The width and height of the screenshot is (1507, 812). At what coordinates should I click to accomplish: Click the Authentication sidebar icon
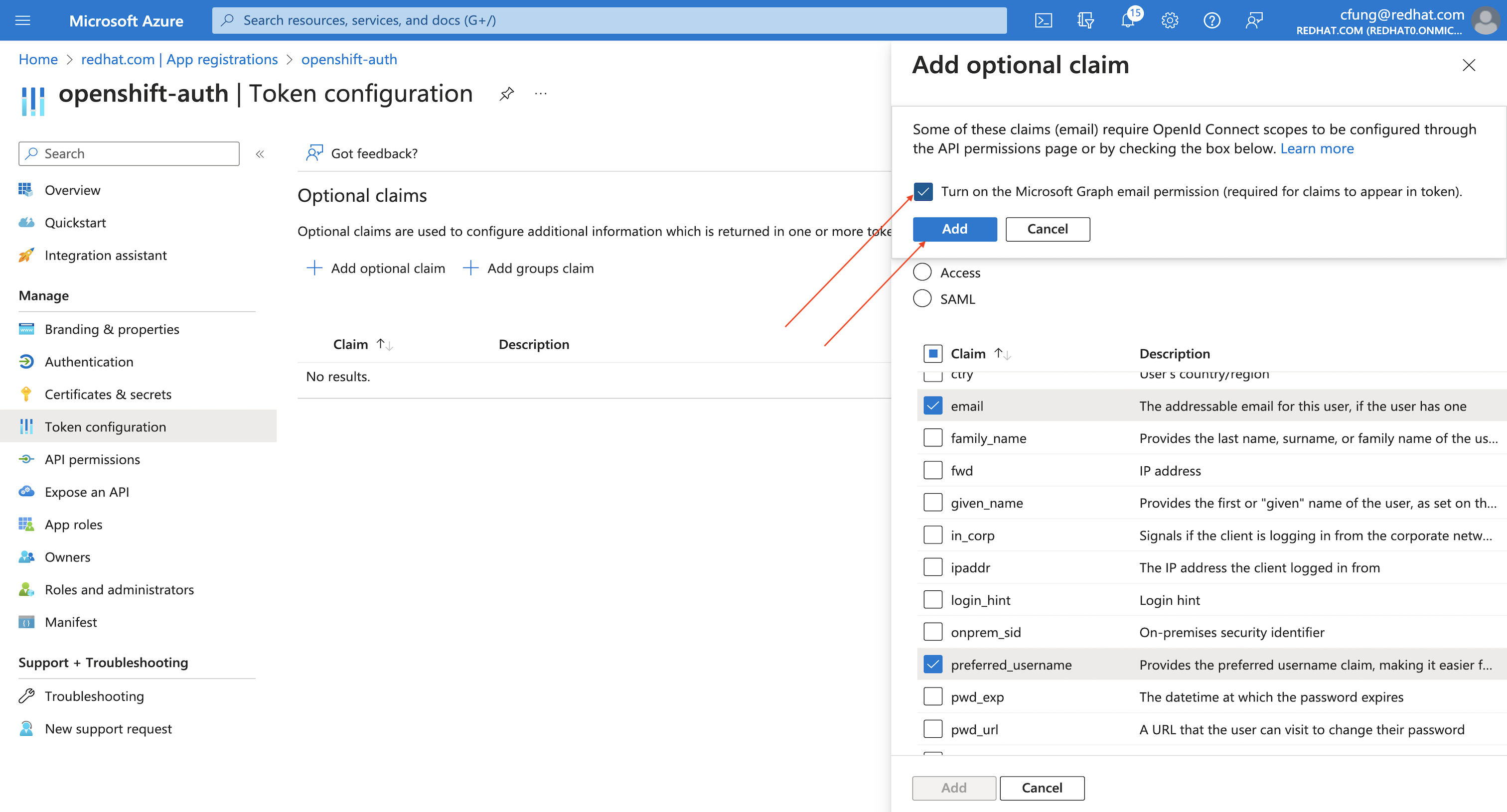point(27,361)
